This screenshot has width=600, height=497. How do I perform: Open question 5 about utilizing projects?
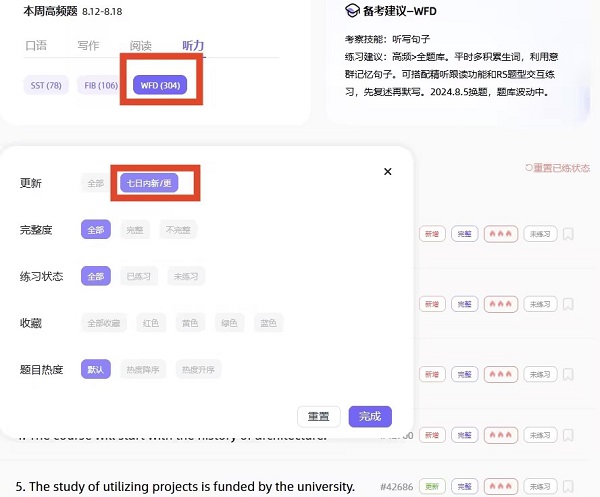pos(185,487)
